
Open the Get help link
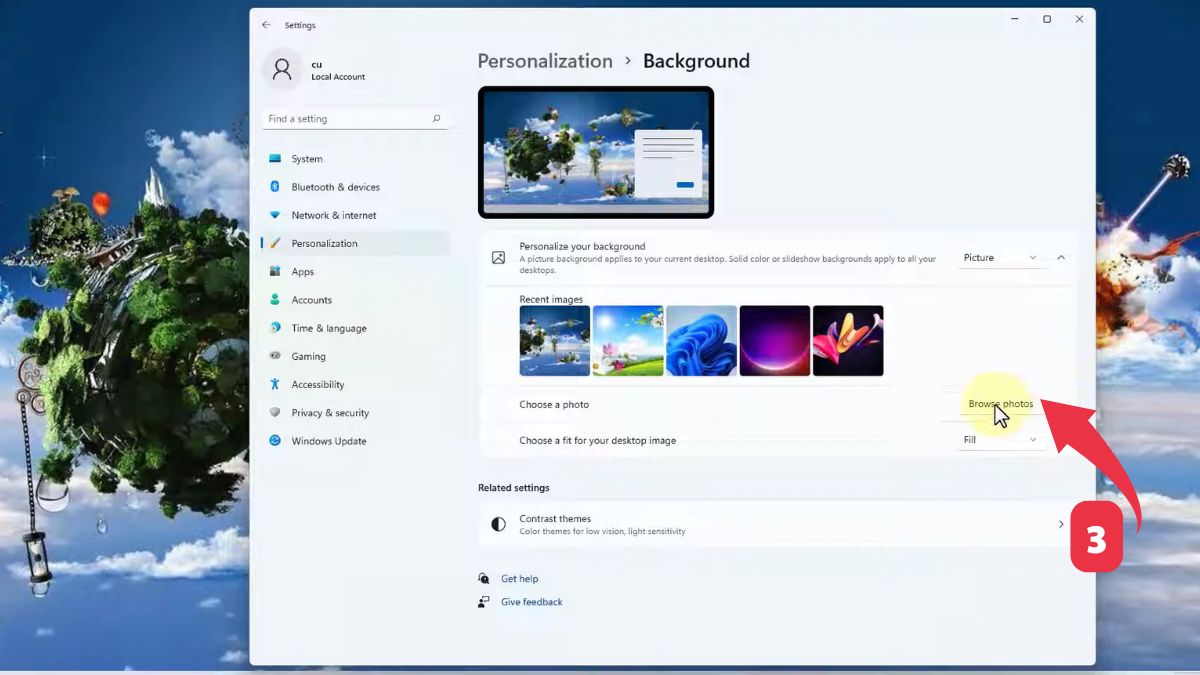point(518,578)
